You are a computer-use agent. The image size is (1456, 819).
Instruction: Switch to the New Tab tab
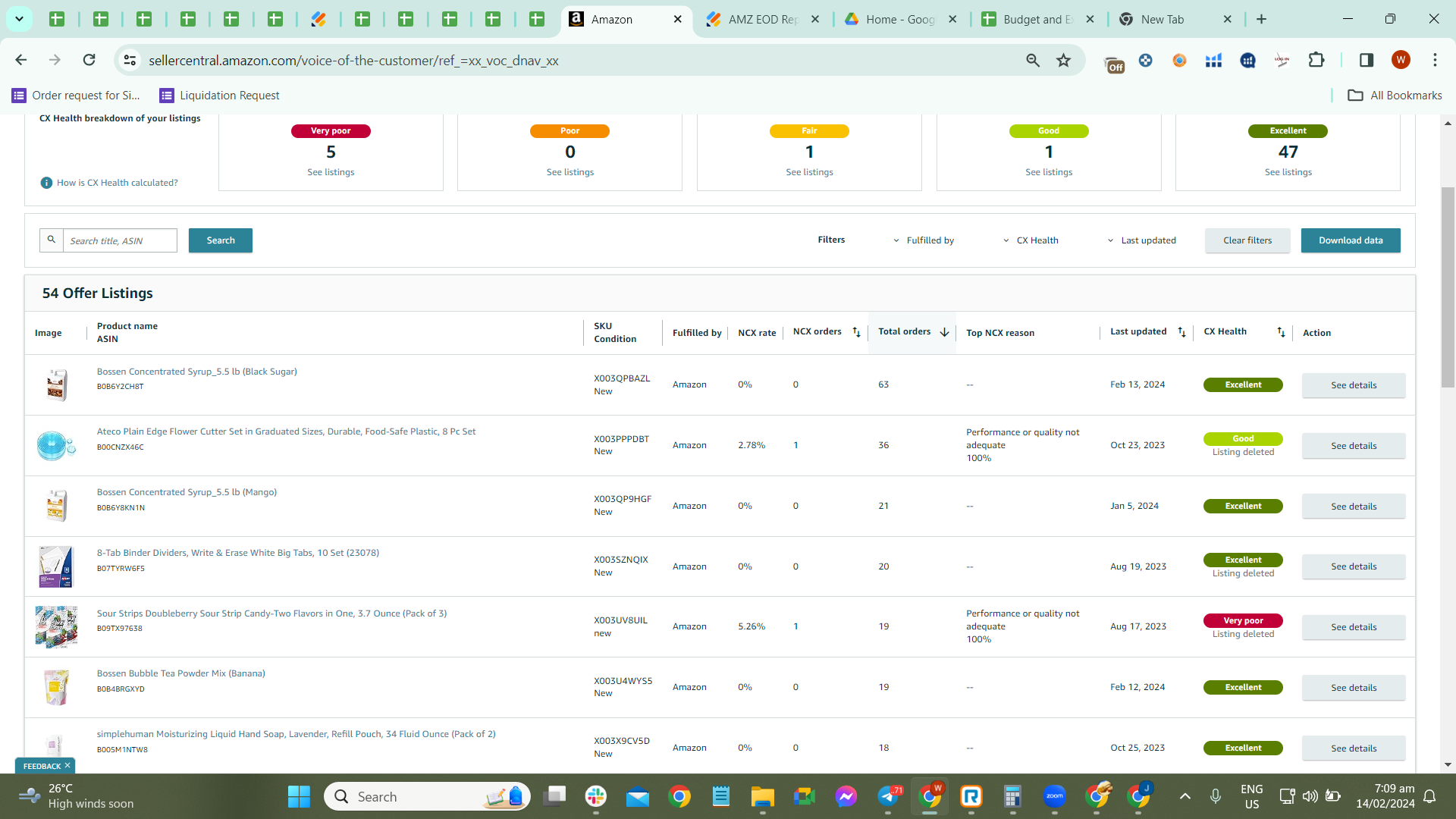tap(1175, 20)
